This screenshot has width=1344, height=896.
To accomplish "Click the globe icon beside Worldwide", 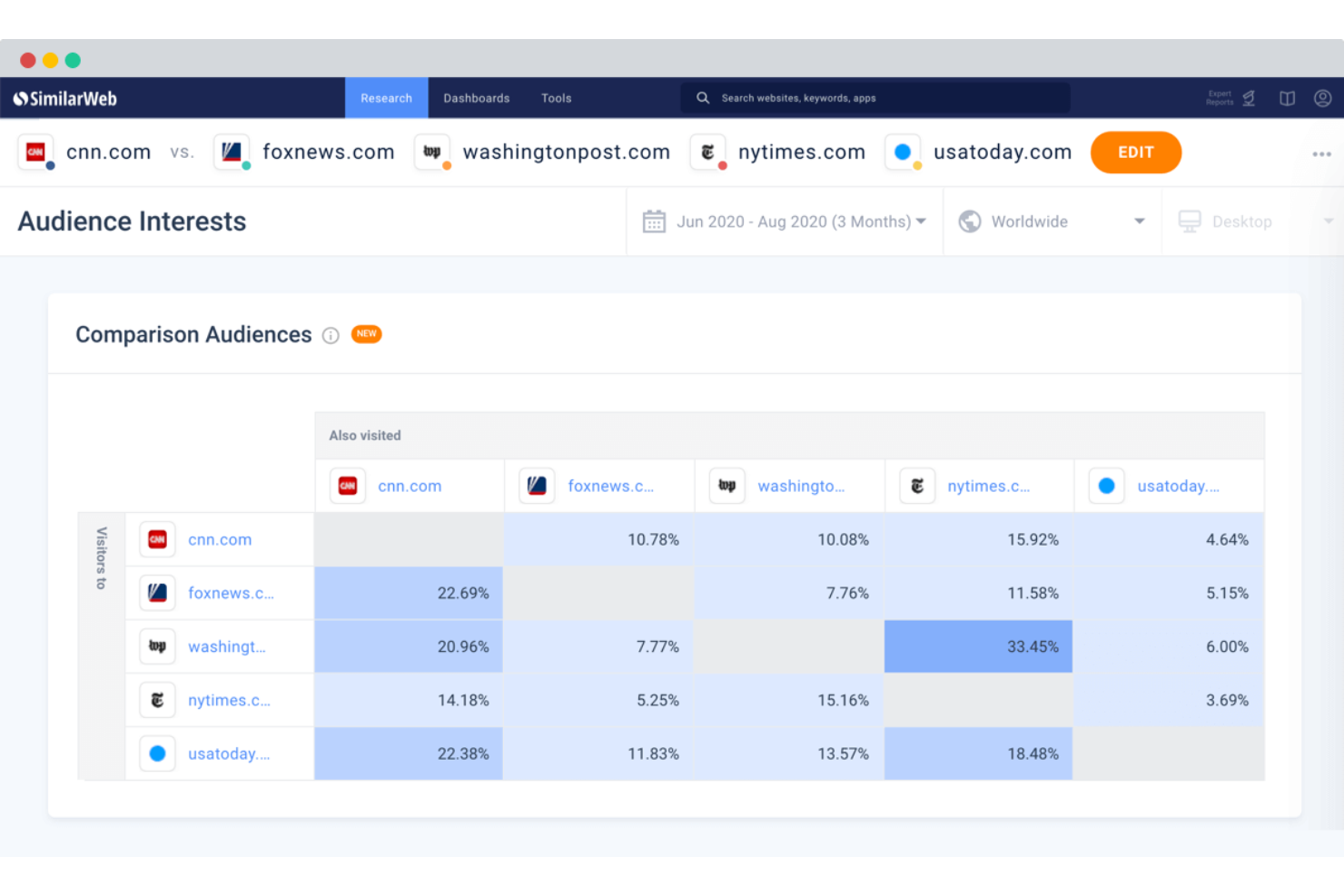I will tap(970, 222).
